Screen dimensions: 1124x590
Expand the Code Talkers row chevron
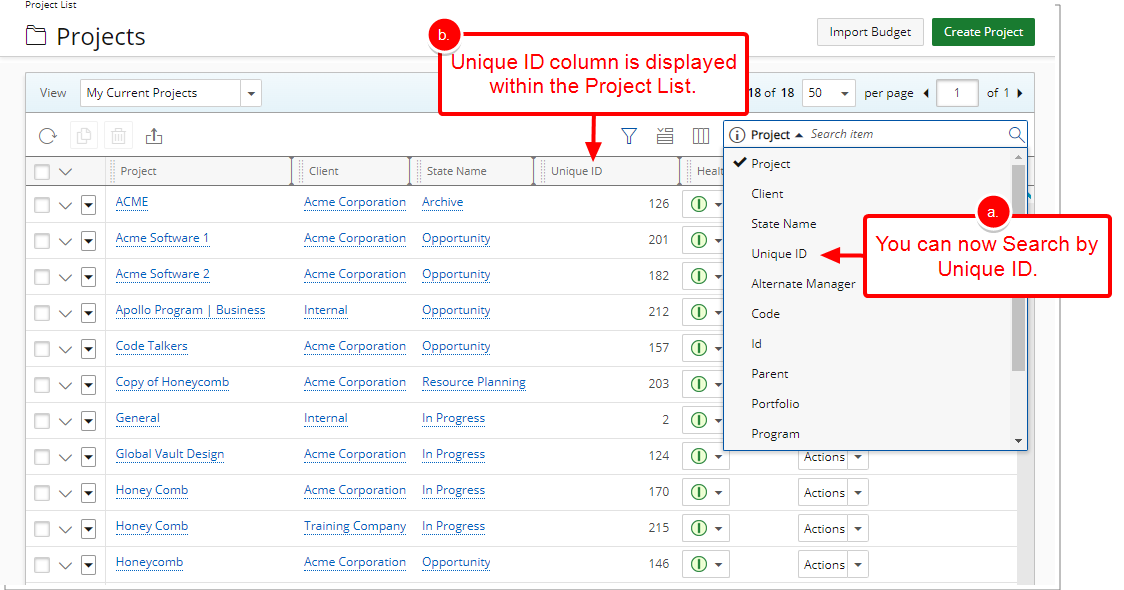tap(65, 350)
